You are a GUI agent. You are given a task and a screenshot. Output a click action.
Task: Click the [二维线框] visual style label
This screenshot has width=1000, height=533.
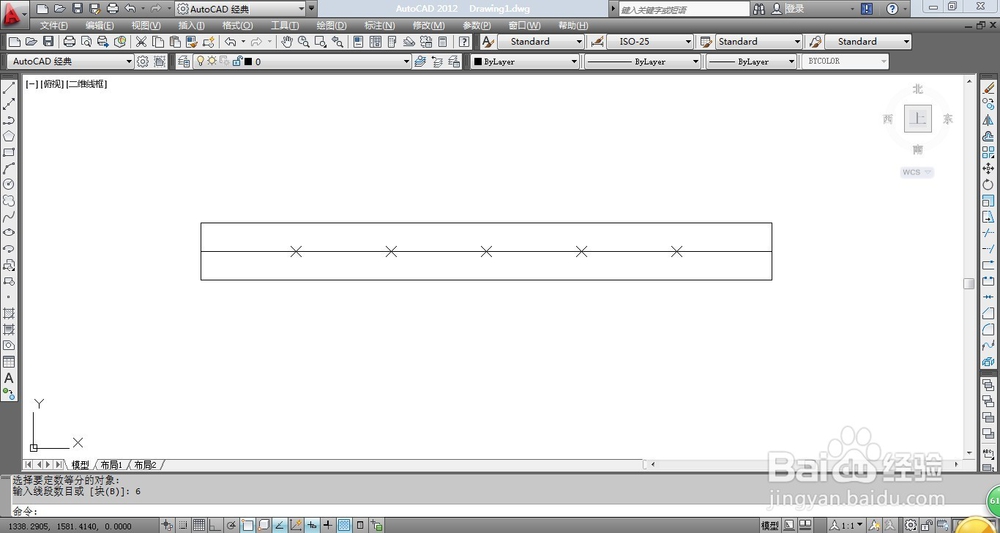(x=87, y=84)
